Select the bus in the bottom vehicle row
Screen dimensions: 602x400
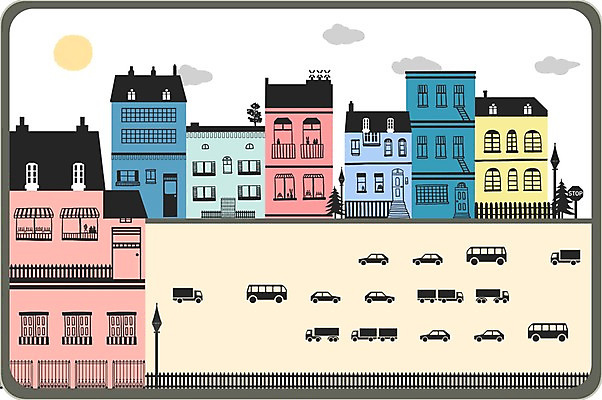coord(547,332)
